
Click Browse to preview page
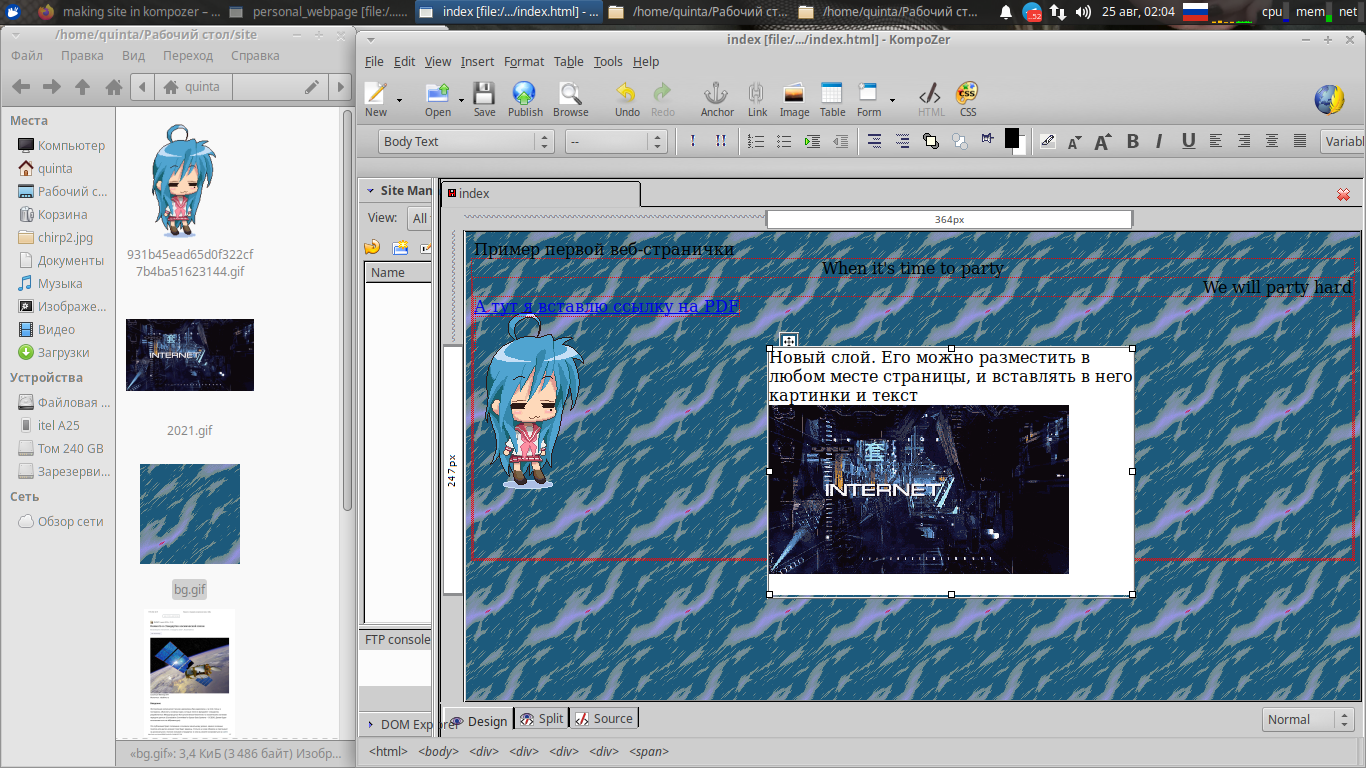570,99
